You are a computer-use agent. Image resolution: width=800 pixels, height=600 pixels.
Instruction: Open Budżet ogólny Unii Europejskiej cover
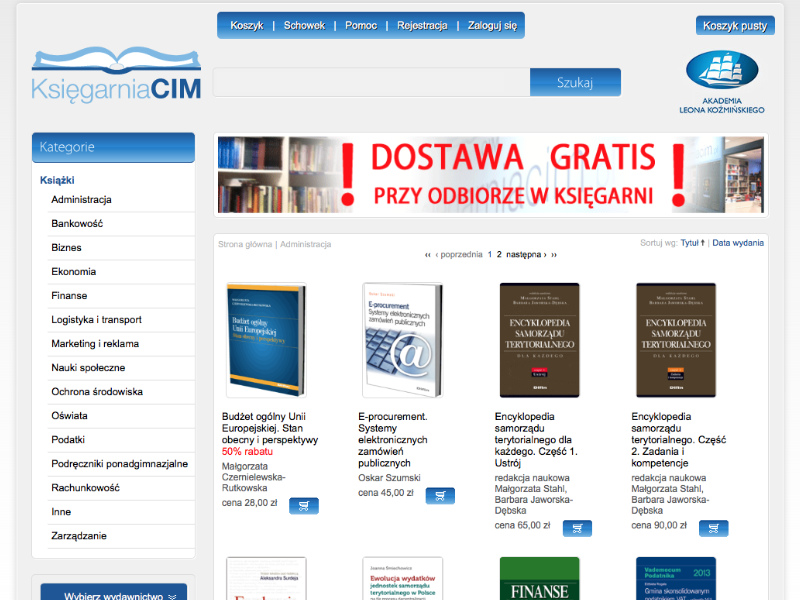(x=266, y=340)
